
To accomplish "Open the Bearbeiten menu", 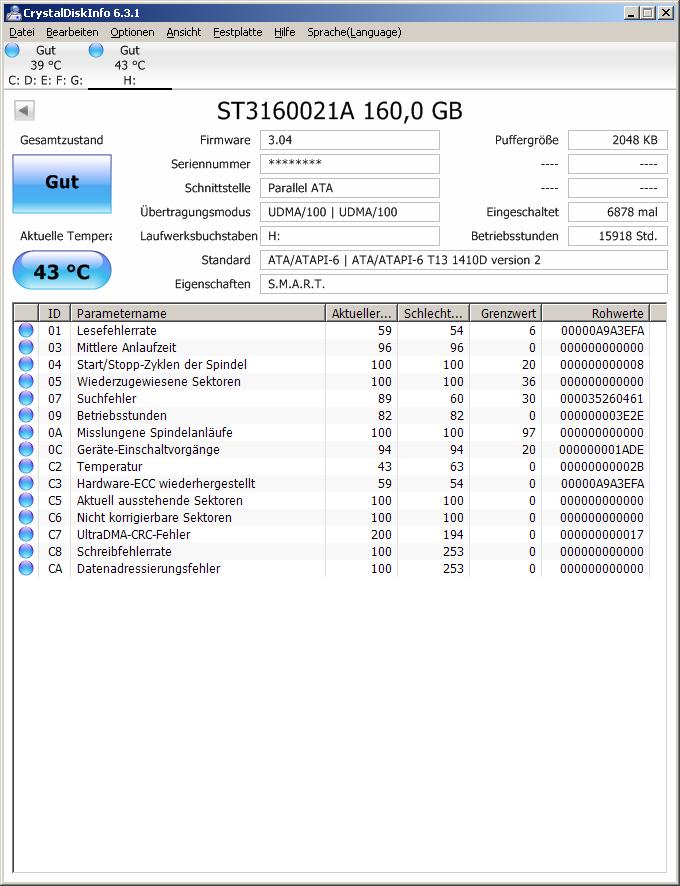I will point(72,32).
